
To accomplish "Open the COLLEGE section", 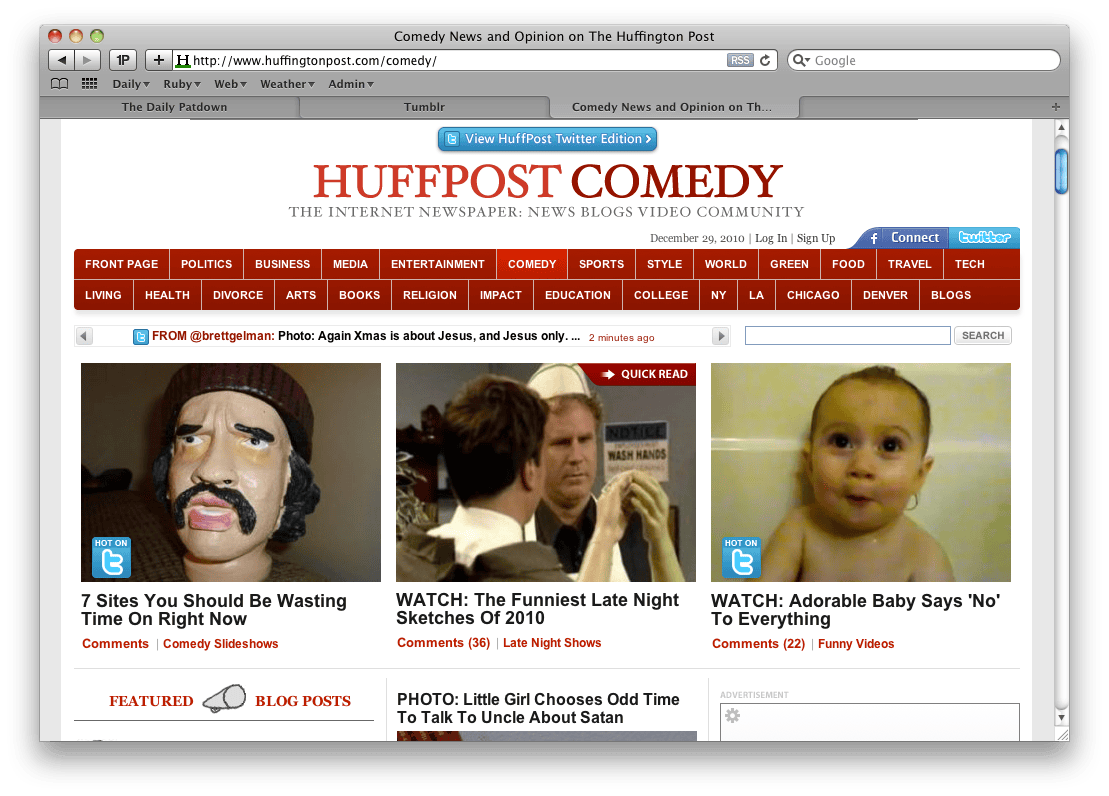I will [661, 295].
